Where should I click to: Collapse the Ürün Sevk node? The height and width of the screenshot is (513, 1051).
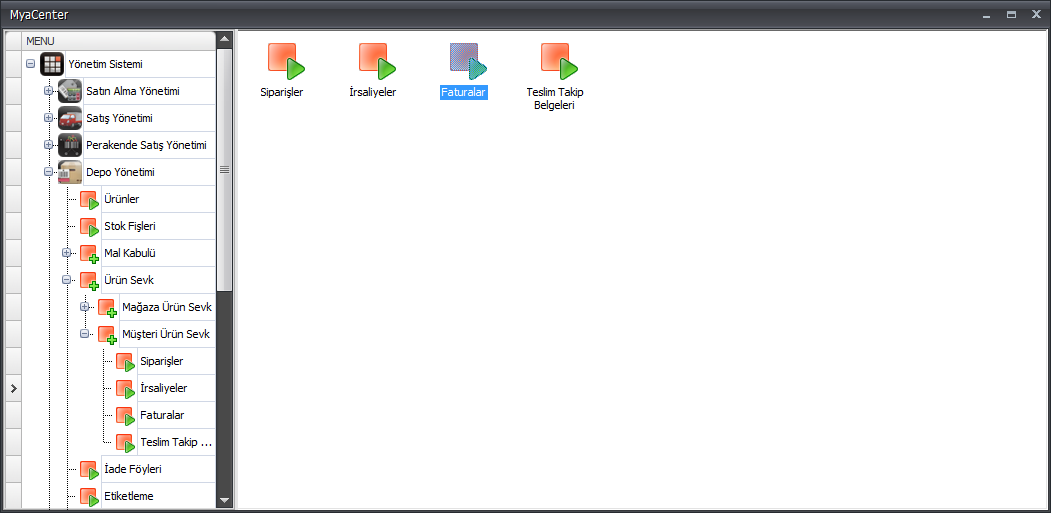pos(66,280)
